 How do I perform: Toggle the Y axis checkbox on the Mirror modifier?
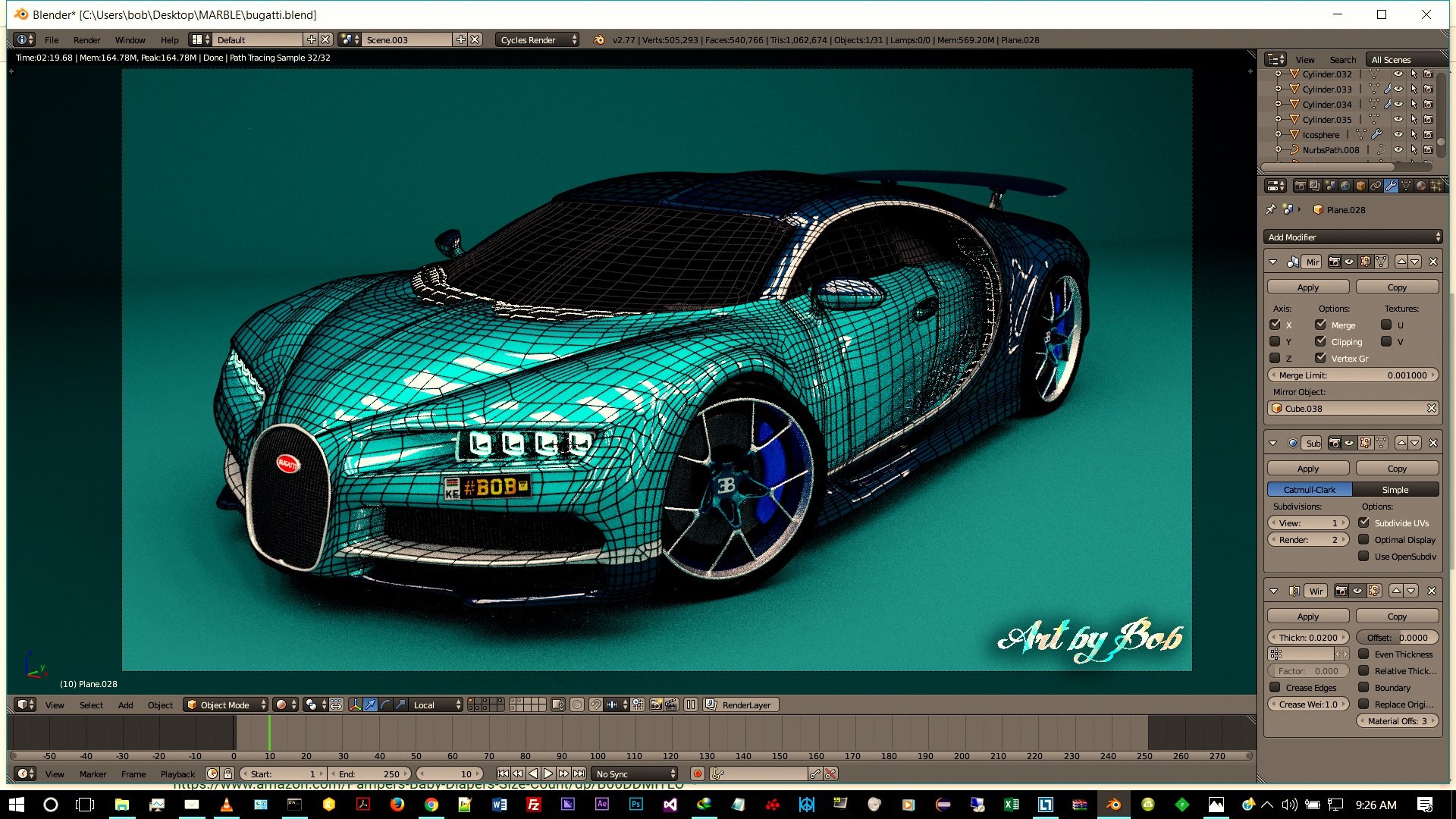(1276, 341)
